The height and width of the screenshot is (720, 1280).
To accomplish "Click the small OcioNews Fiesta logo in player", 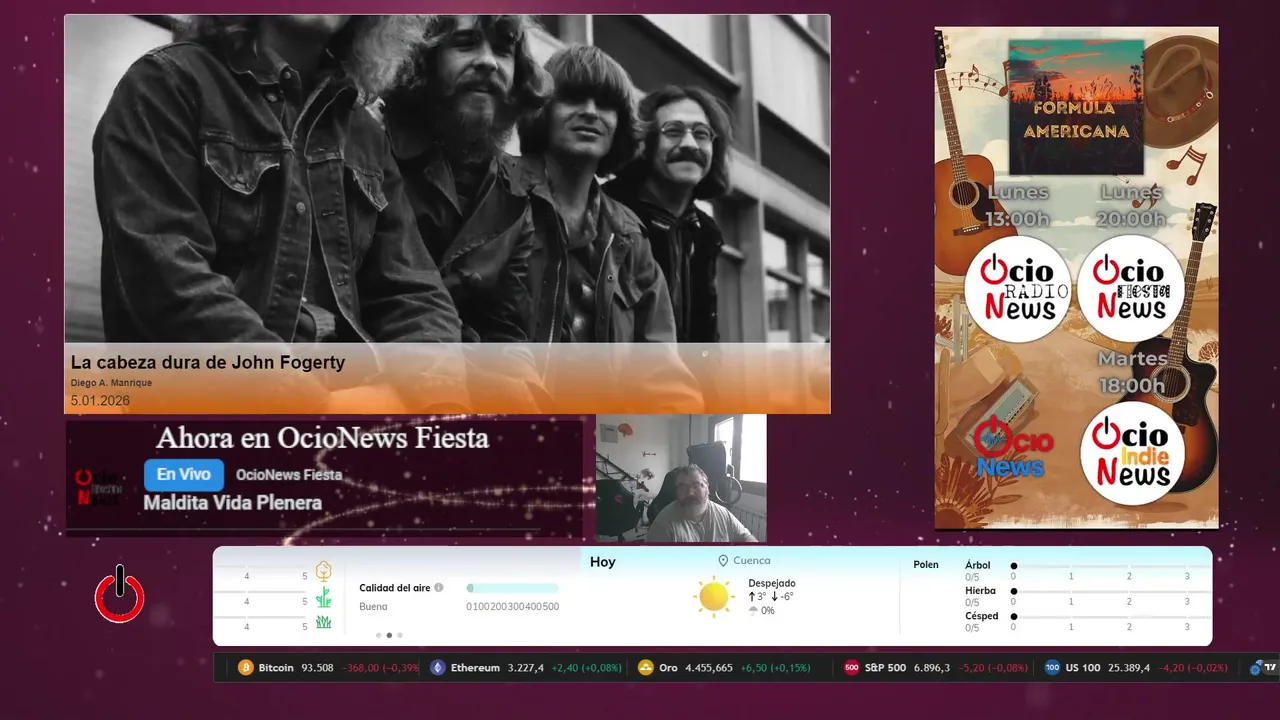I will tap(101, 488).
